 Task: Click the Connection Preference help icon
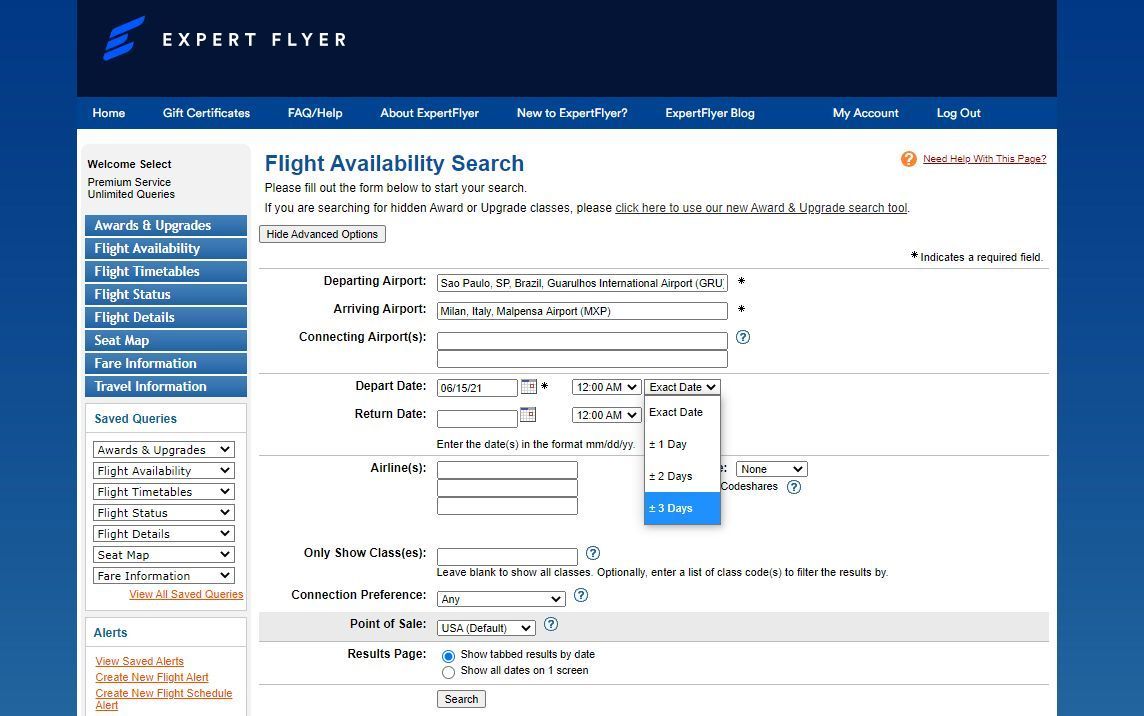pyautogui.click(x=581, y=596)
